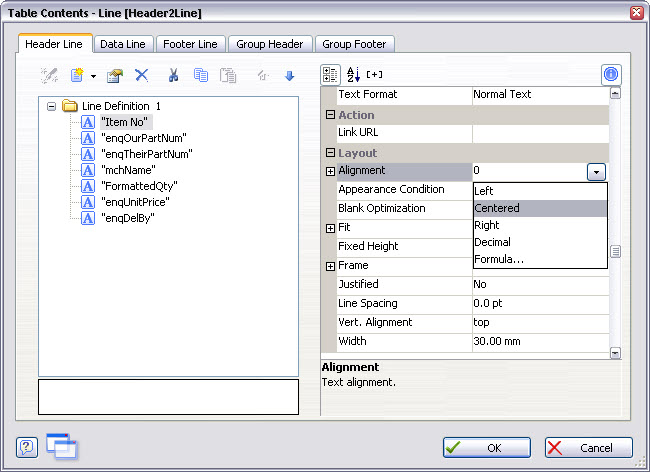
Task: Click the Alignment value field showing 0
Action: point(529,171)
